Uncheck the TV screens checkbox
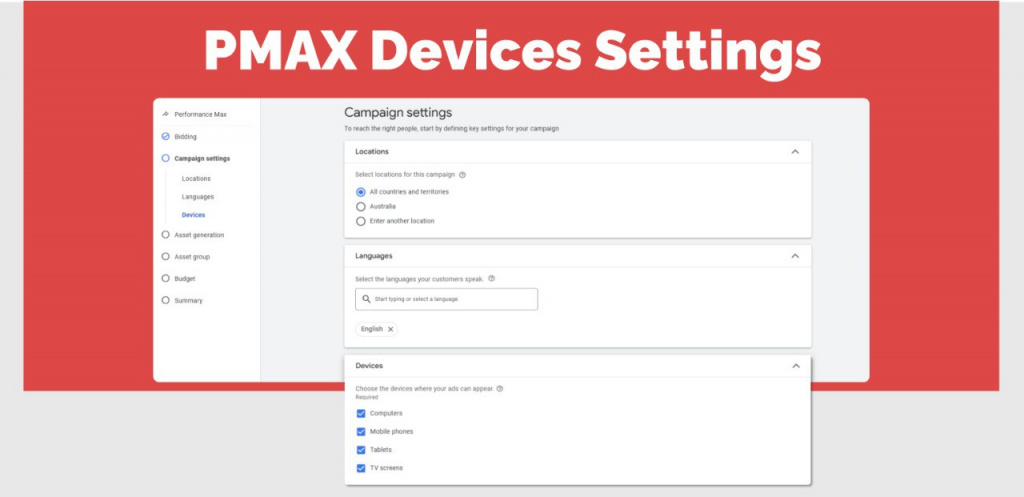This screenshot has width=1024, height=497. pos(361,468)
